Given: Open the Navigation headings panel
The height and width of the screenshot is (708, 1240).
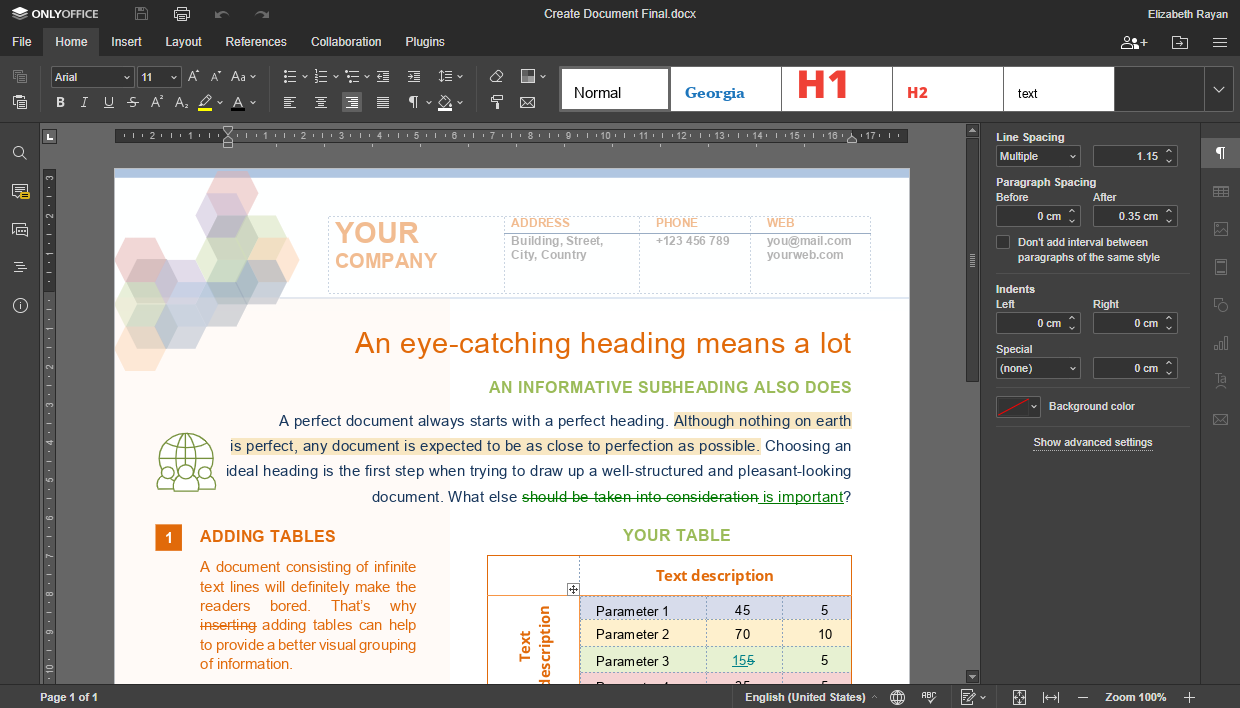Looking at the screenshot, I should point(20,266).
